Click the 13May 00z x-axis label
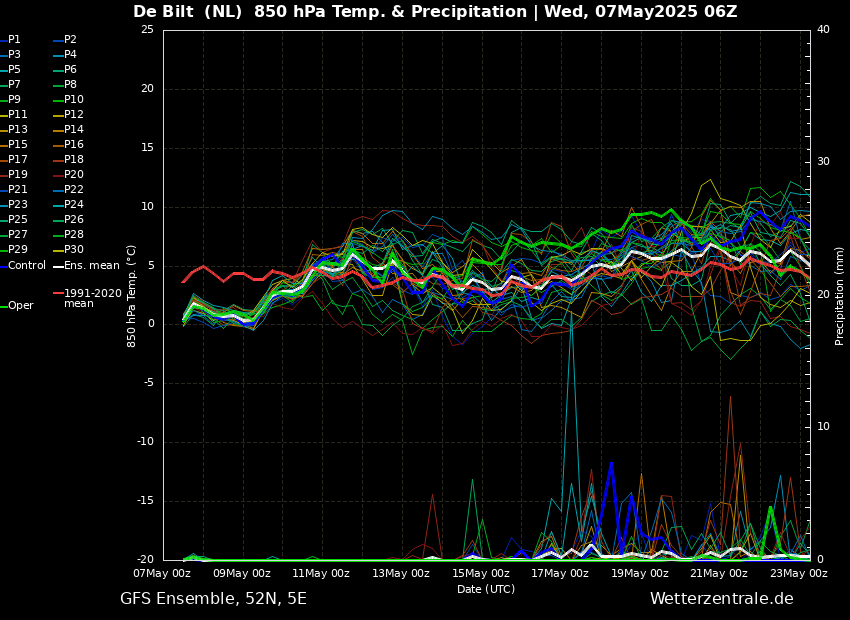The height and width of the screenshot is (620, 850). point(401,574)
